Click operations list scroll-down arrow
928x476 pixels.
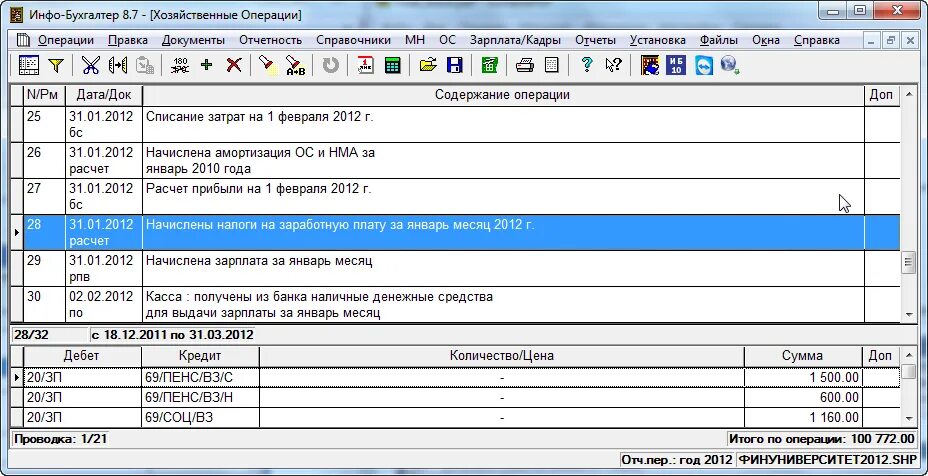pyautogui.click(x=908, y=314)
